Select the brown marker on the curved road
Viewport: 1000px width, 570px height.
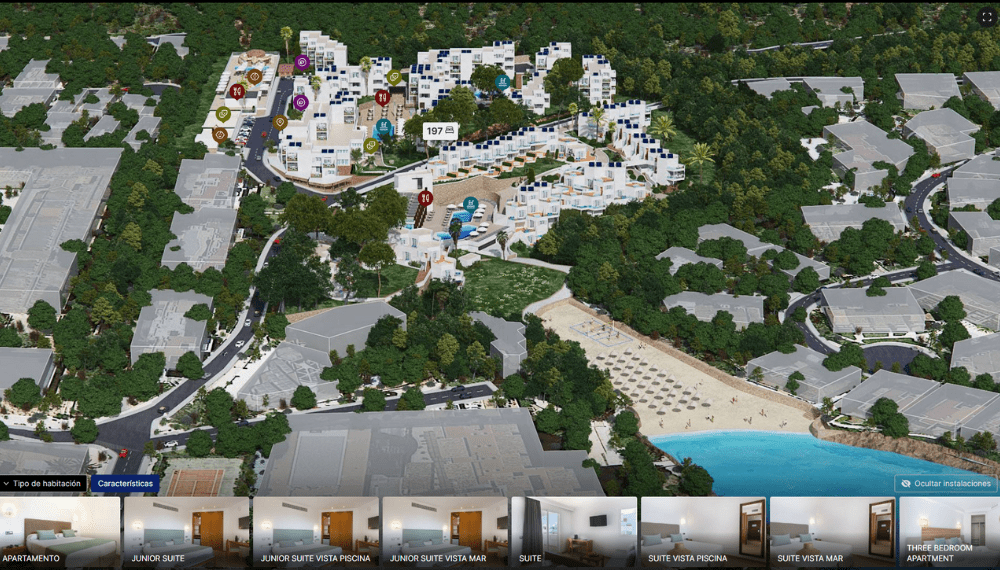pyautogui.click(x=280, y=122)
